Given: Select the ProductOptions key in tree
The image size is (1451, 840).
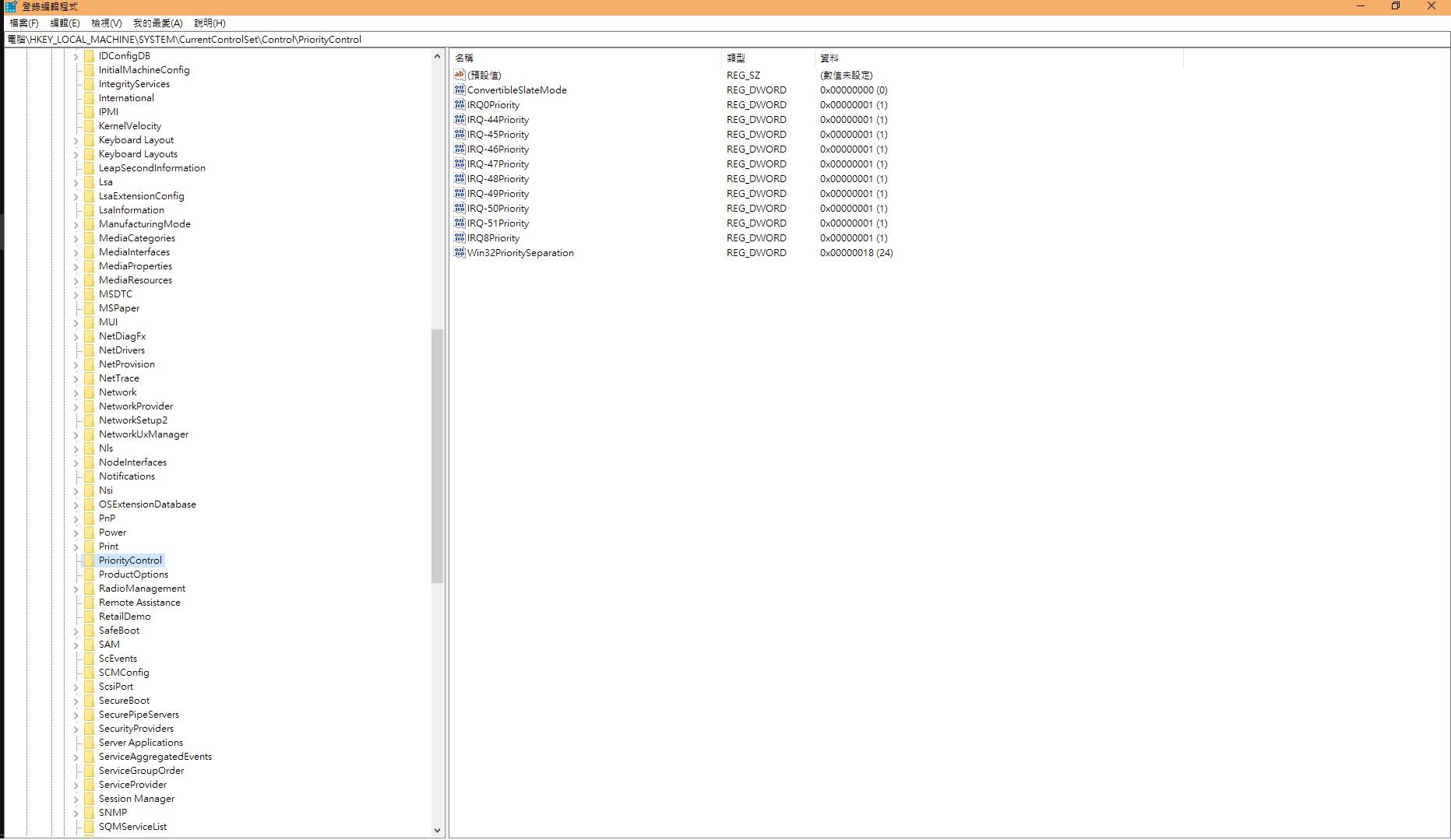Looking at the screenshot, I should coord(133,575).
